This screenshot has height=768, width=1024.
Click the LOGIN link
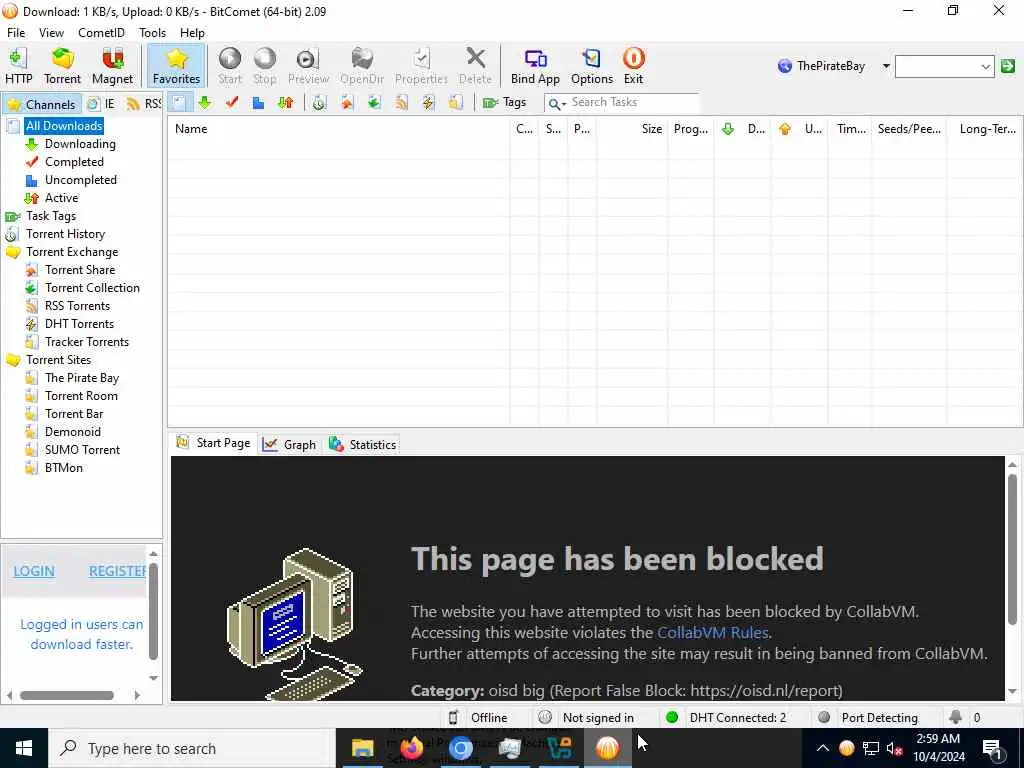(x=34, y=571)
